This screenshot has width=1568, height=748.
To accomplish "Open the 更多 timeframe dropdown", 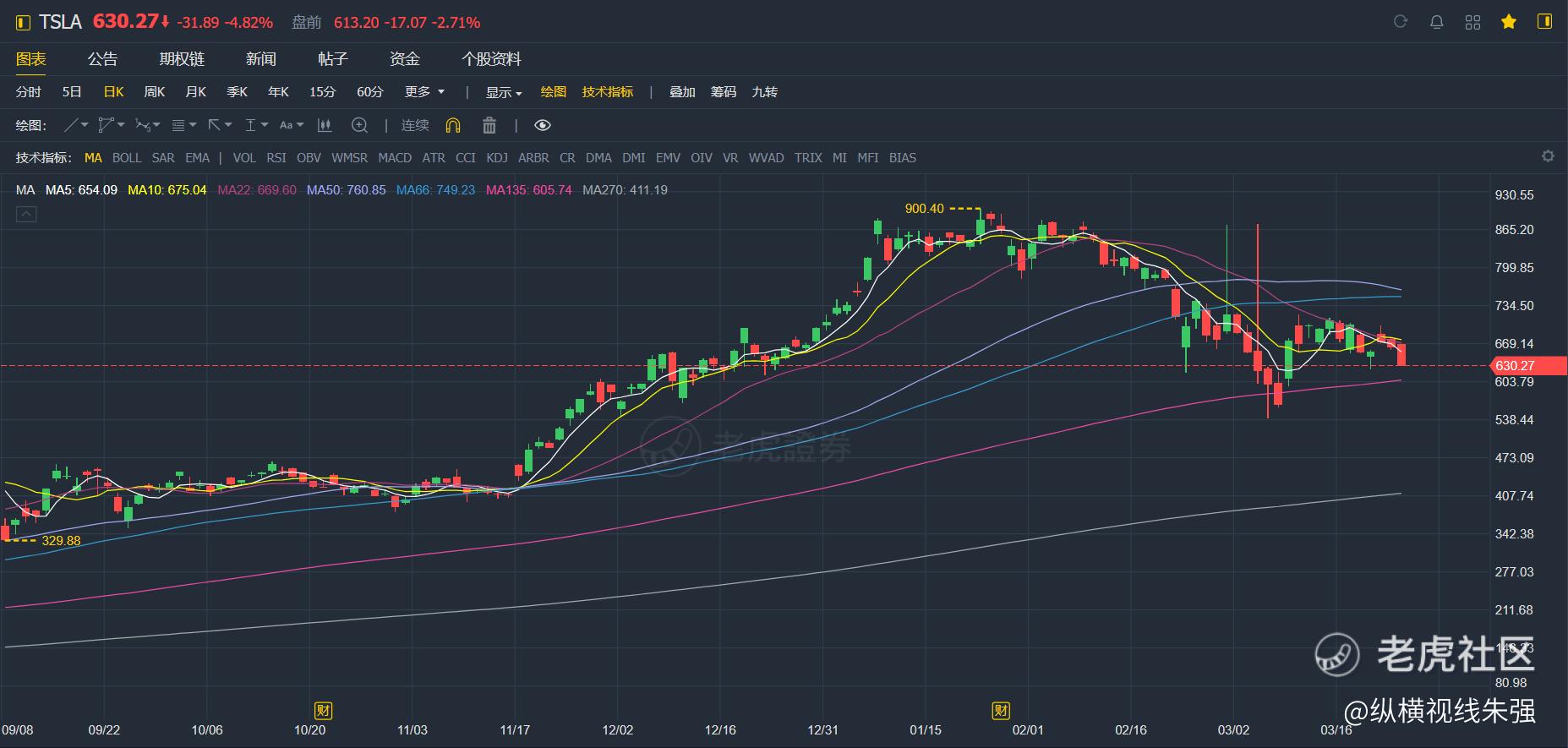I will (x=424, y=91).
